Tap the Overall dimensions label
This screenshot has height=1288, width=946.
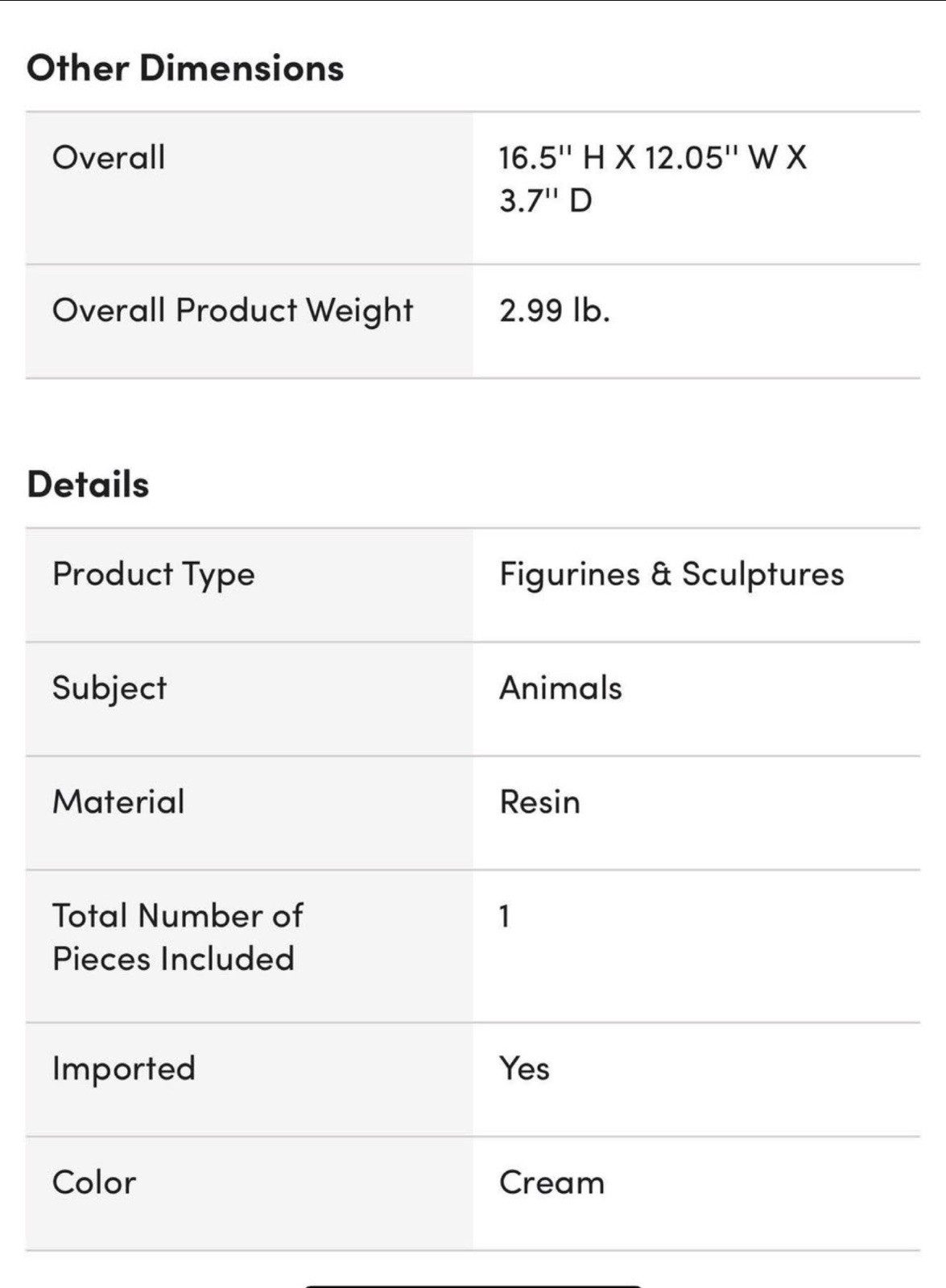tap(109, 157)
